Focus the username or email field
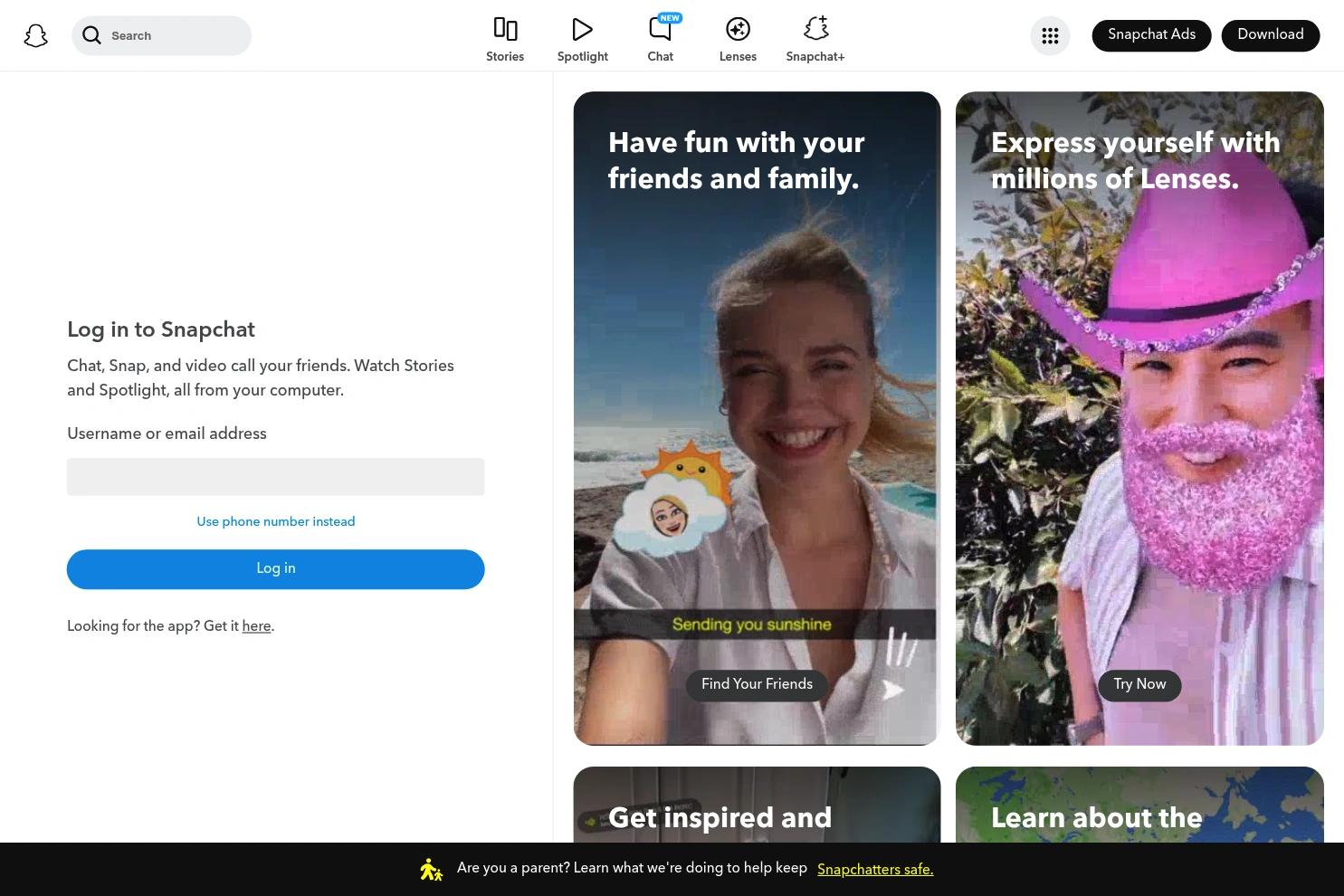This screenshot has width=1344, height=896. tap(276, 477)
